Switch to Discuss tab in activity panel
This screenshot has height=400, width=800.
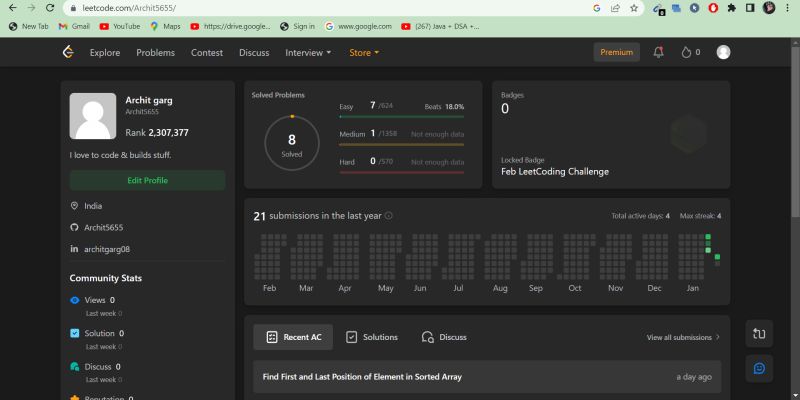tap(444, 337)
